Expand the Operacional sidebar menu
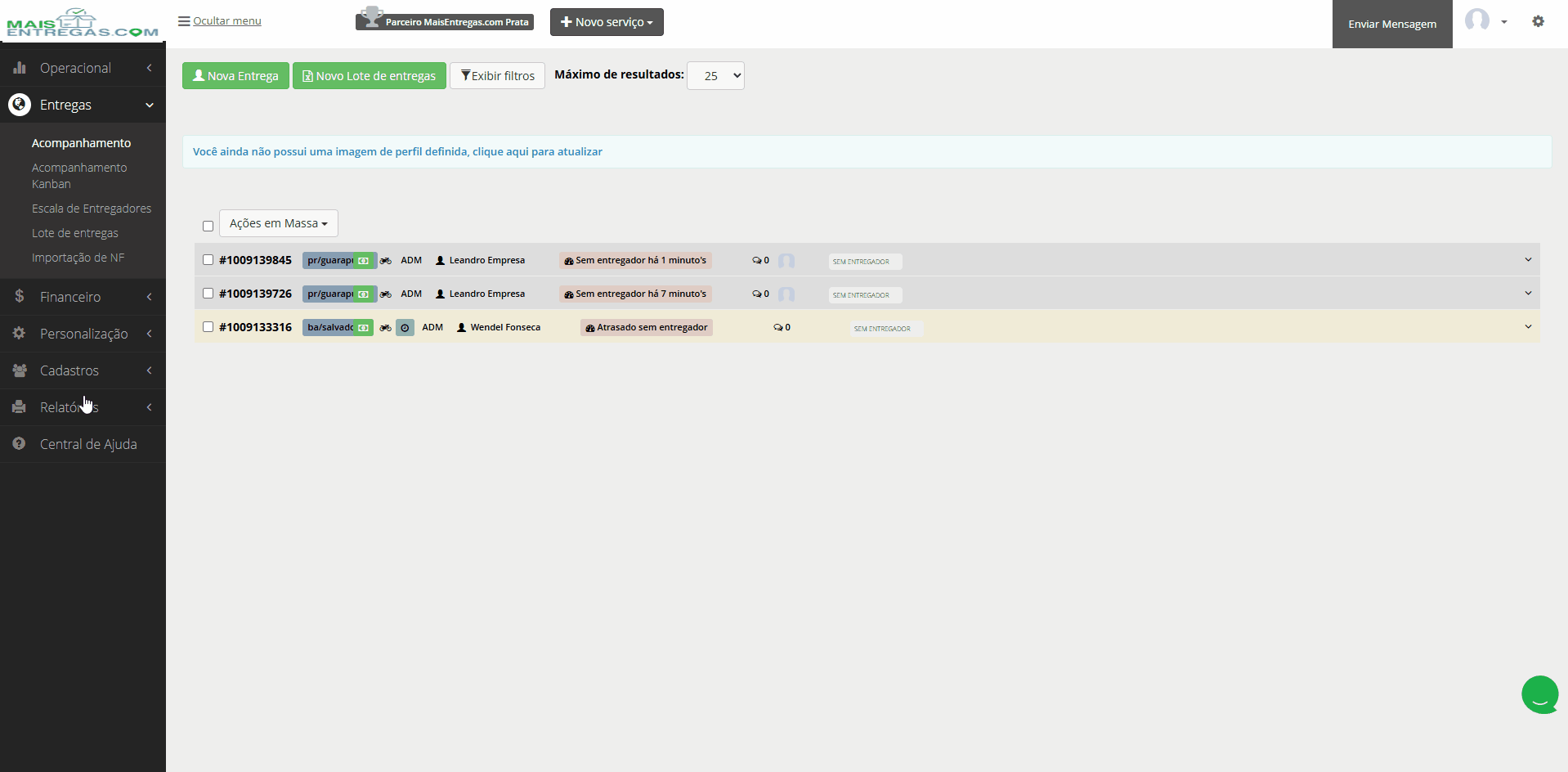This screenshot has height=772, width=1568. (83, 68)
